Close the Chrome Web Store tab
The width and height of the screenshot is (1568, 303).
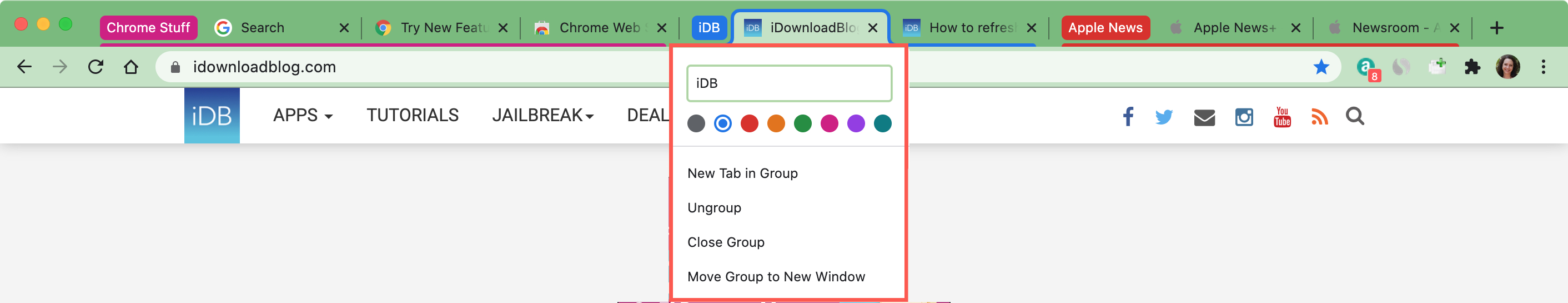coord(662,28)
